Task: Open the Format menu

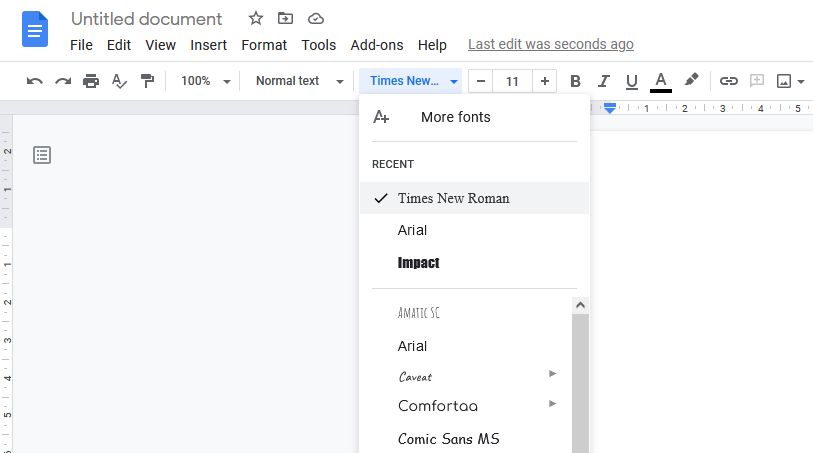Action: tap(264, 45)
